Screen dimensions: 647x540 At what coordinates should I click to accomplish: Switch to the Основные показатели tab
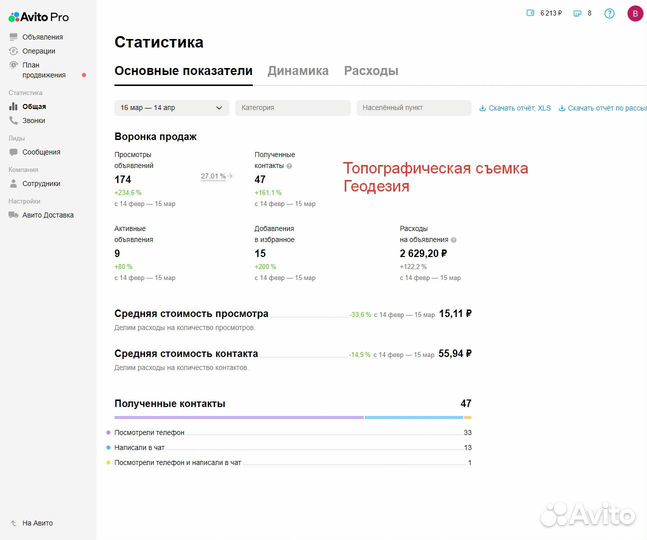[183, 71]
